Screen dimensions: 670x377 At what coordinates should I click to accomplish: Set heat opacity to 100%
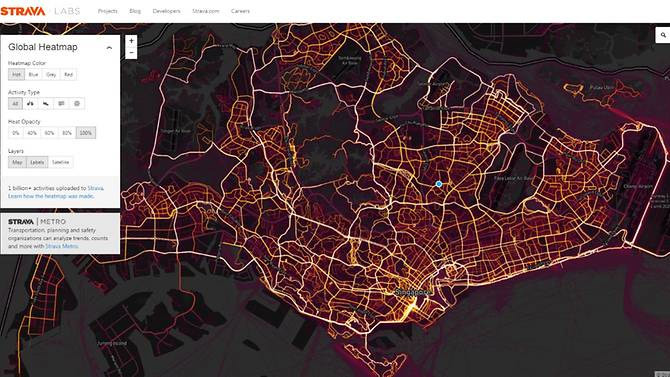[86, 133]
